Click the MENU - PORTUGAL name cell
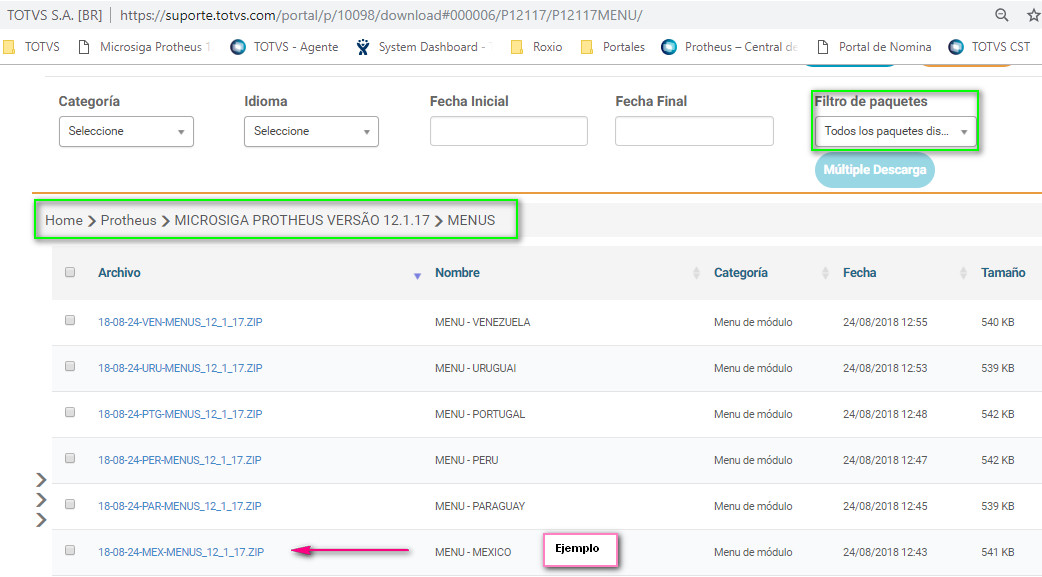The height and width of the screenshot is (577, 1042). coord(480,413)
